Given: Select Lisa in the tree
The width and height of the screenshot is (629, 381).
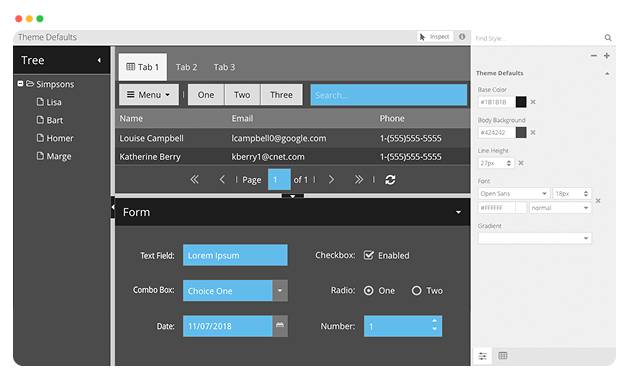Looking at the screenshot, I should [54, 102].
